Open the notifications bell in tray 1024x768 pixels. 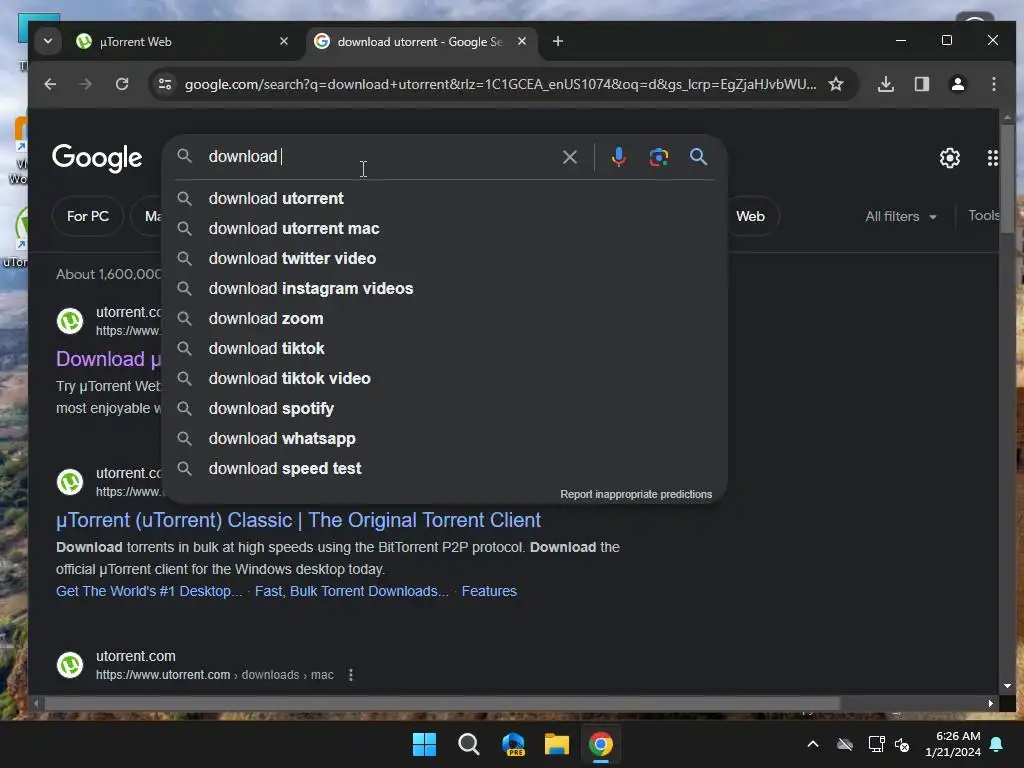997,744
